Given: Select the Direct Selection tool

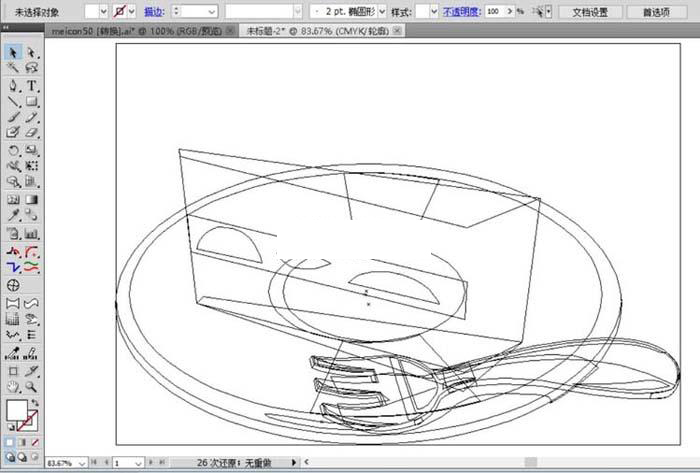Looking at the screenshot, I should coord(31,52).
